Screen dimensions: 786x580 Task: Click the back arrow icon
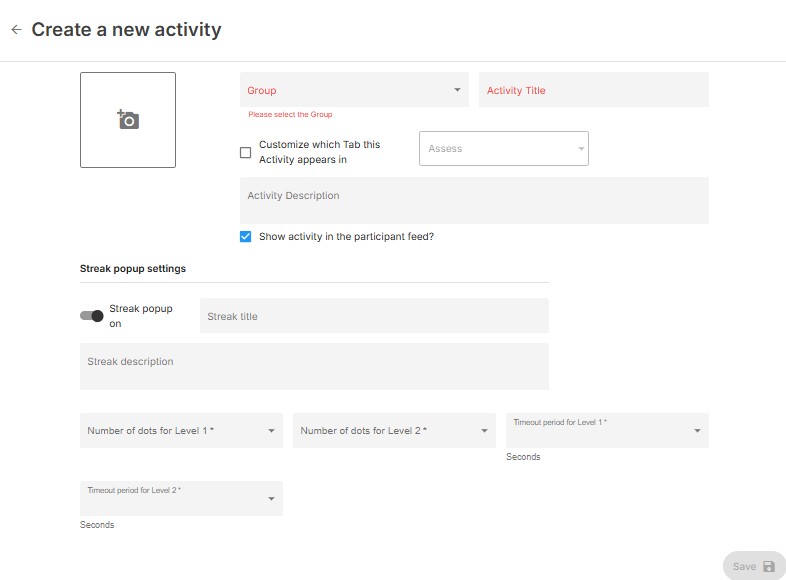pos(16,30)
